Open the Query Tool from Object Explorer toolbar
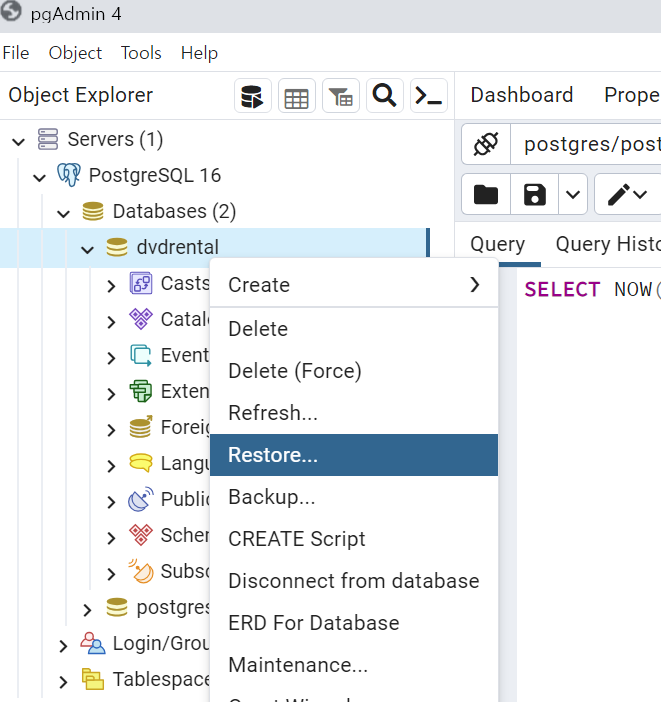Screen dimensions: 661x702 point(253,96)
